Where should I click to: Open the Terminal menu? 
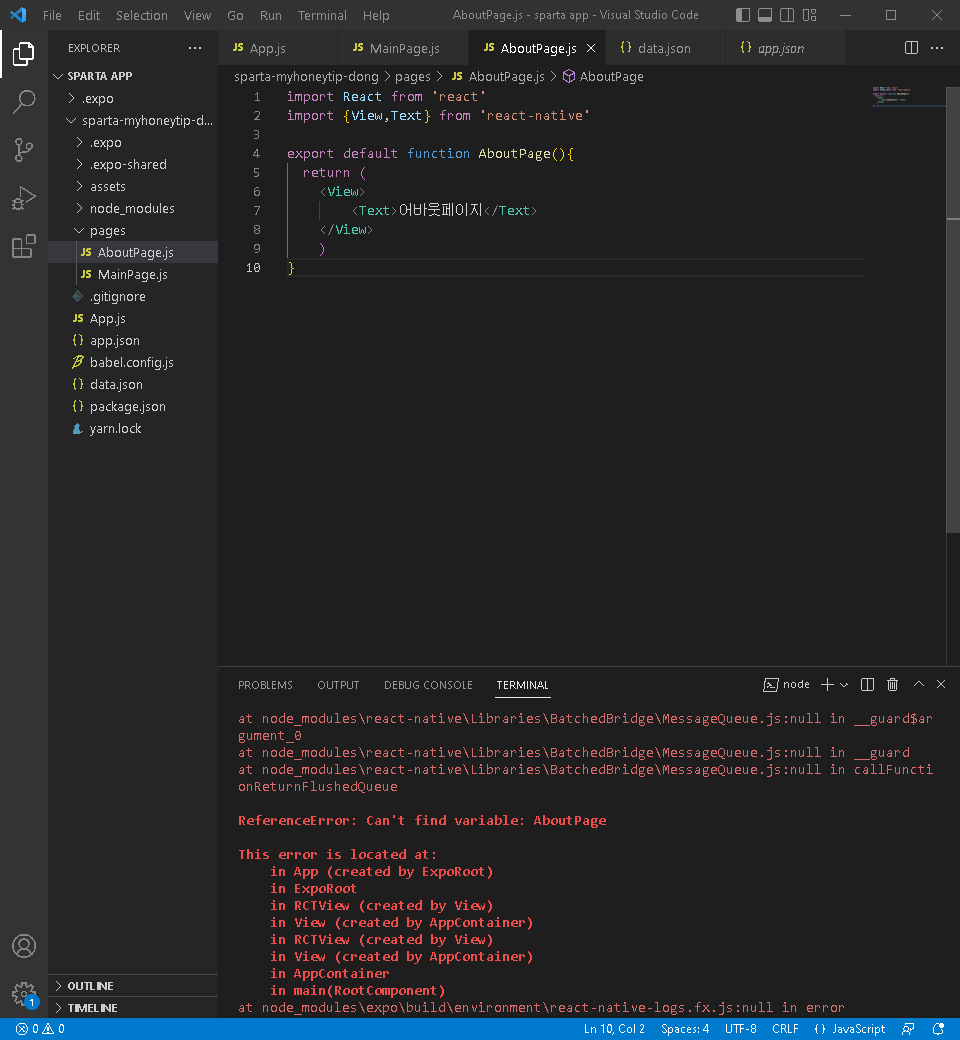(x=322, y=15)
